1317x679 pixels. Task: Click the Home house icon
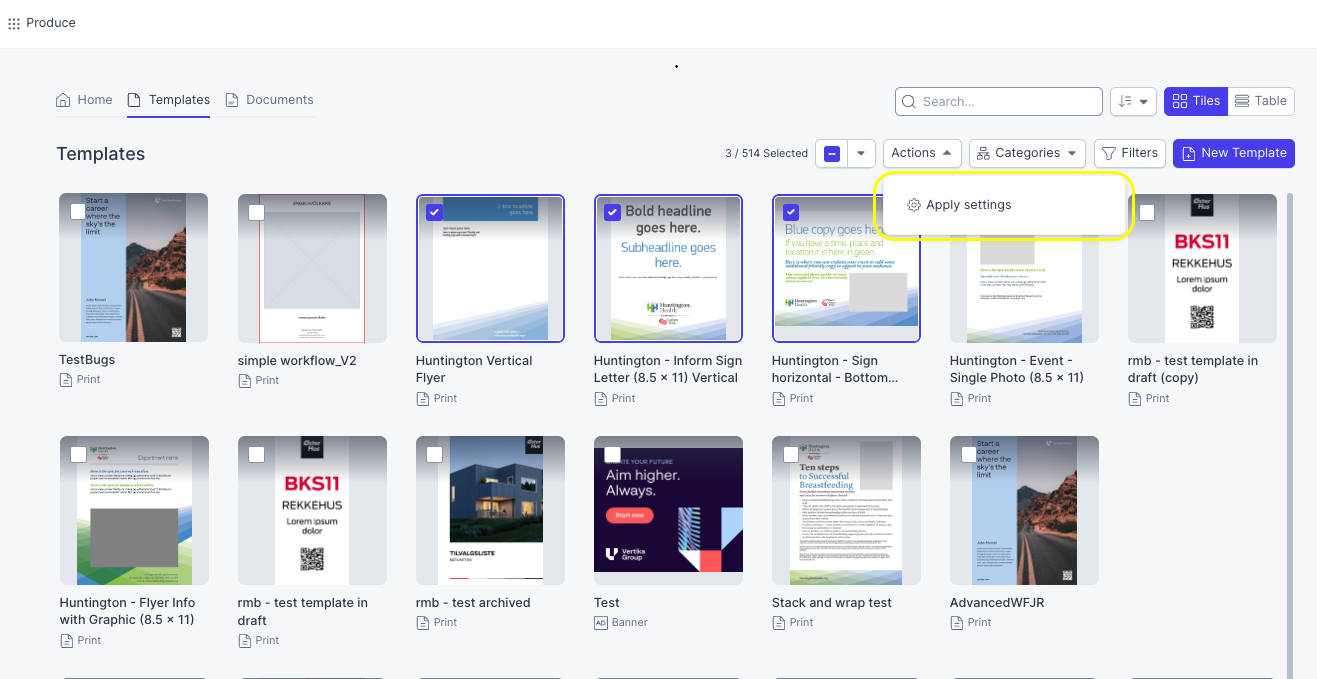click(63, 100)
